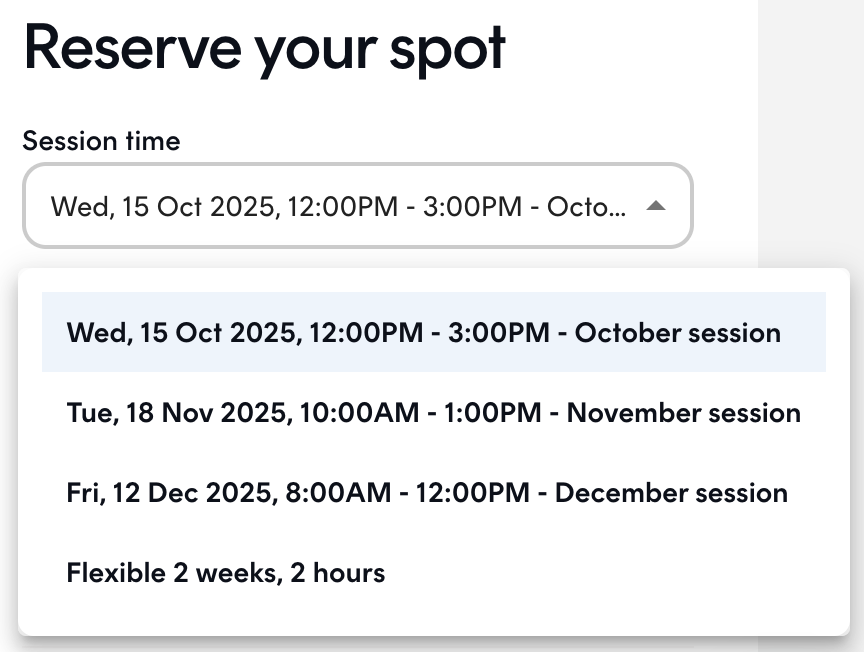Select the October session option
The image size is (864, 652).
tap(434, 332)
